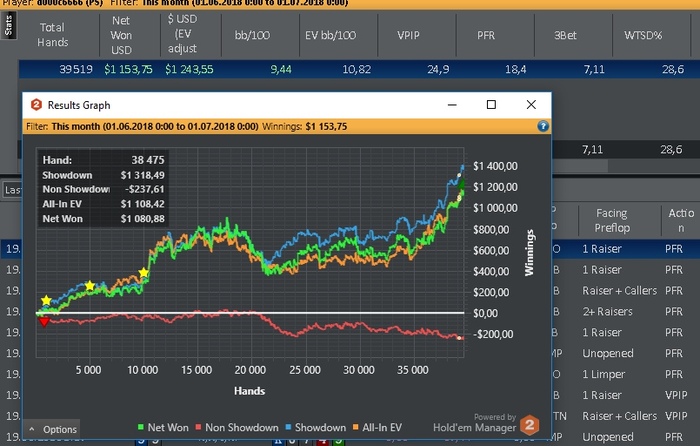
Task: Sort by Total Hands column header
Action: (53, 35)
